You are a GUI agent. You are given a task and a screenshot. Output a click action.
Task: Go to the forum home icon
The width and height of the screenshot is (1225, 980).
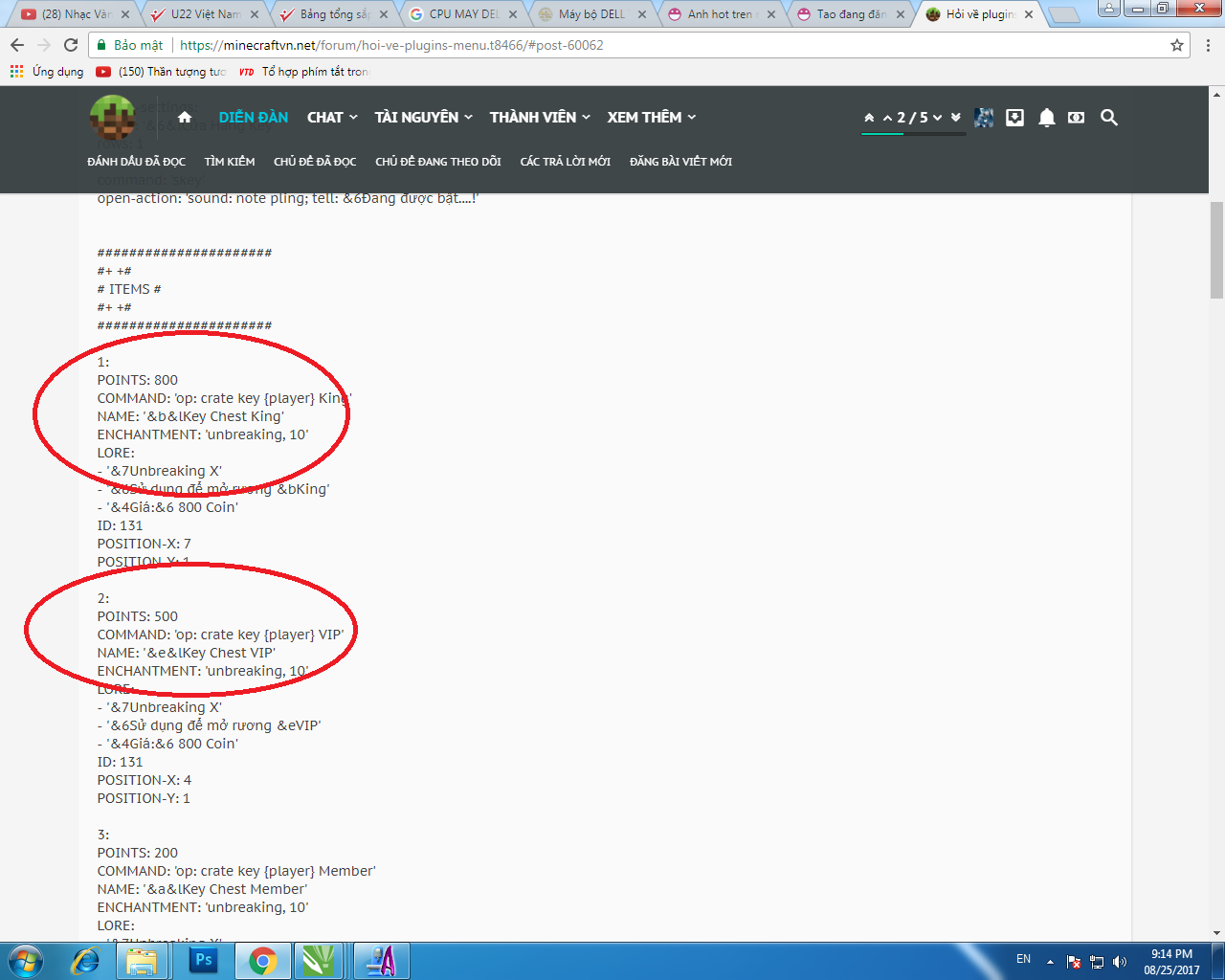click(185, 117)
